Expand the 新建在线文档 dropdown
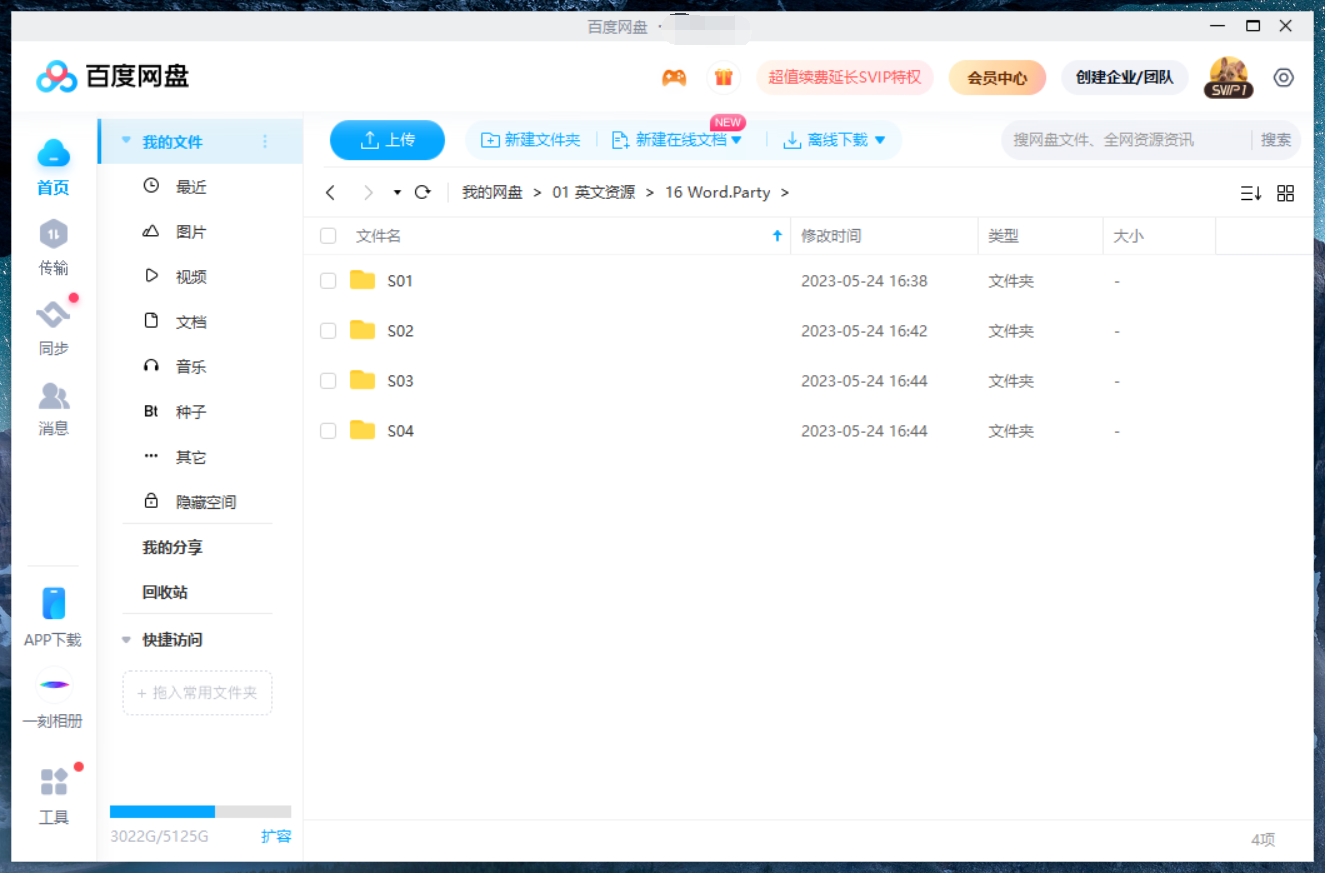The image size is (1325, 873). point(736,140)
